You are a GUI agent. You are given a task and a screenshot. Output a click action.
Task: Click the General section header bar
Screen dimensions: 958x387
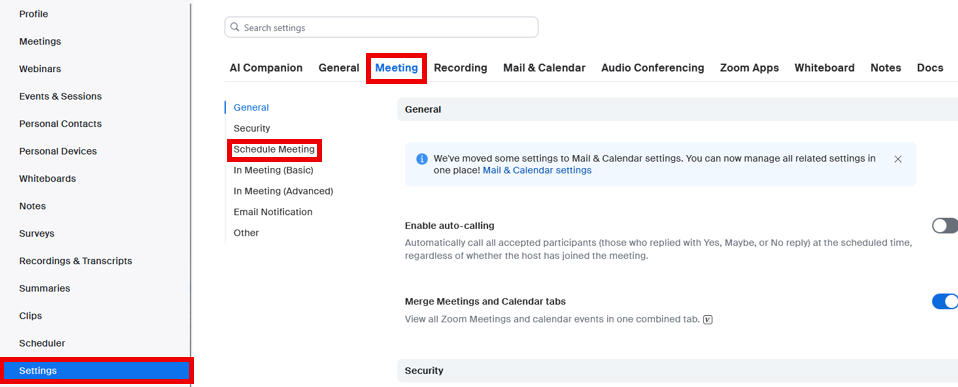(678, 109)
